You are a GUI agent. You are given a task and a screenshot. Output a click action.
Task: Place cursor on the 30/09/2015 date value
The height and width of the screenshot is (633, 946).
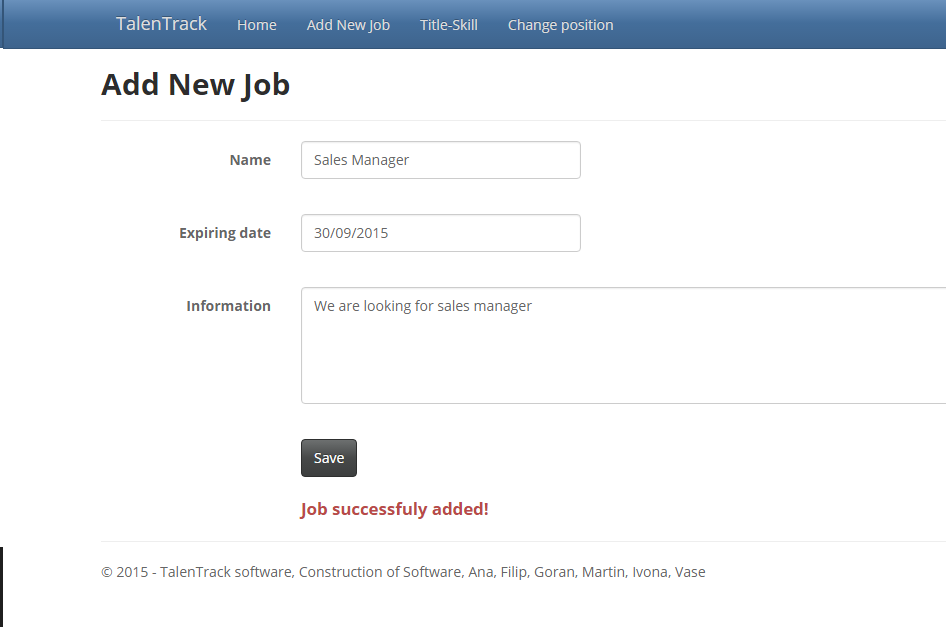tap(351, 233)
